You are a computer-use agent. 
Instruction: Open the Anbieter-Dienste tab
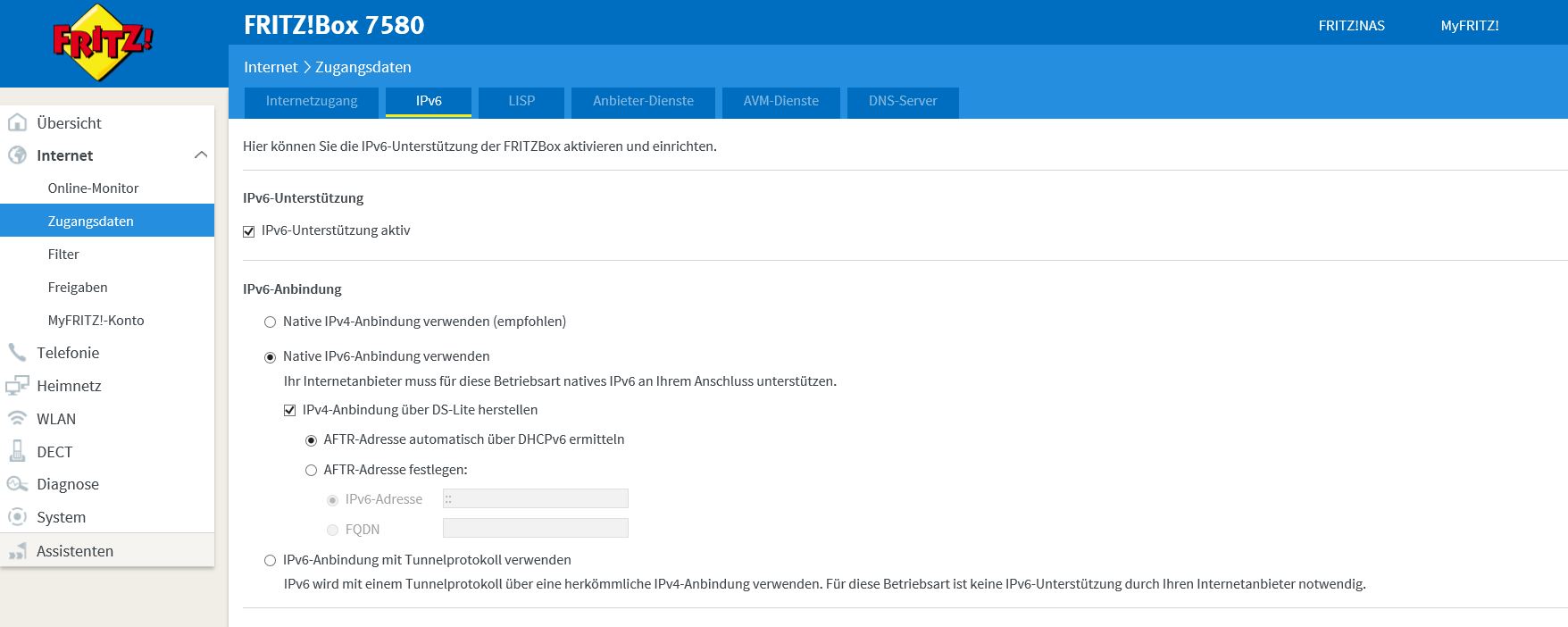643,101
